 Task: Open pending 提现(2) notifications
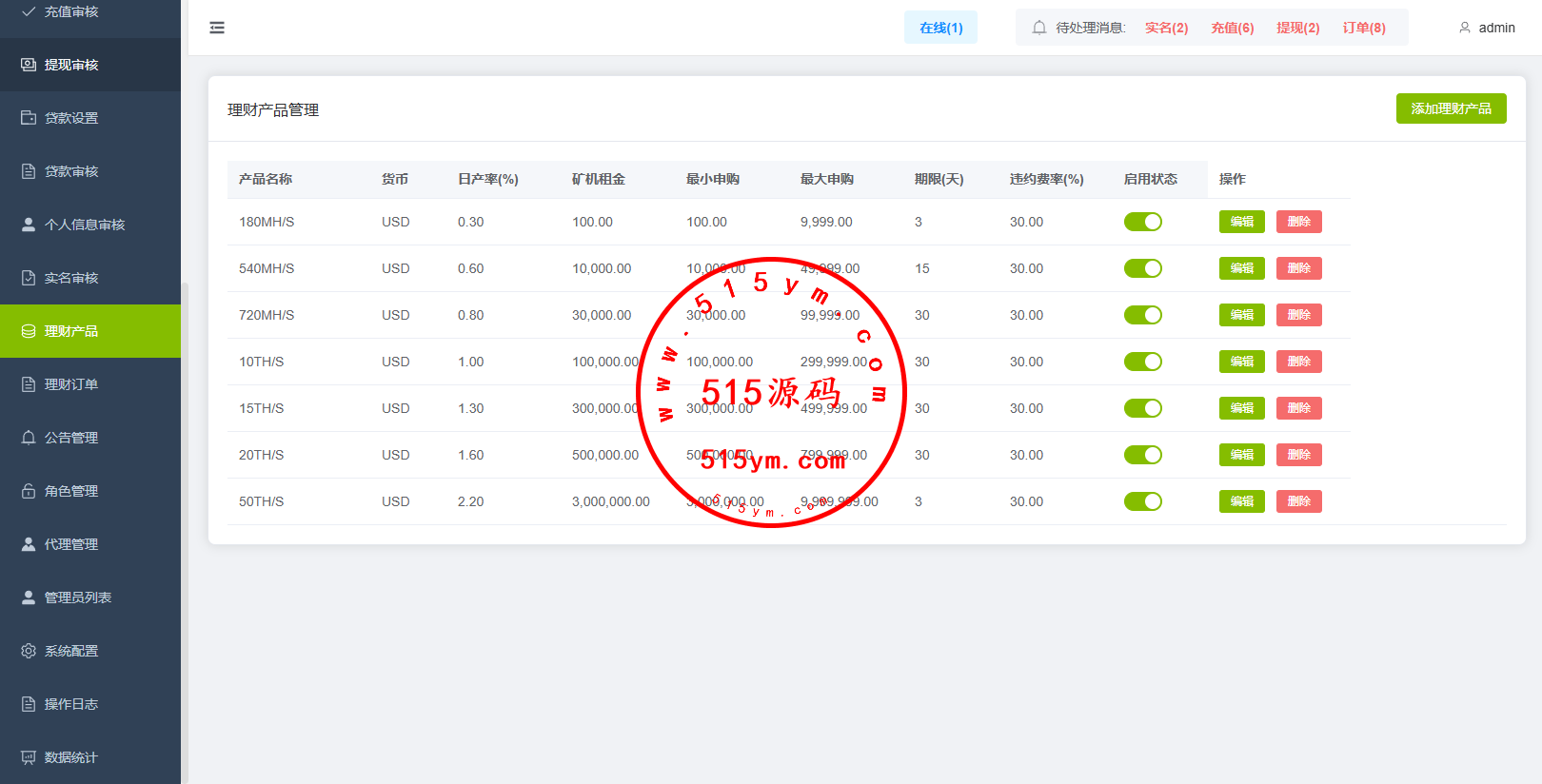1297,28
